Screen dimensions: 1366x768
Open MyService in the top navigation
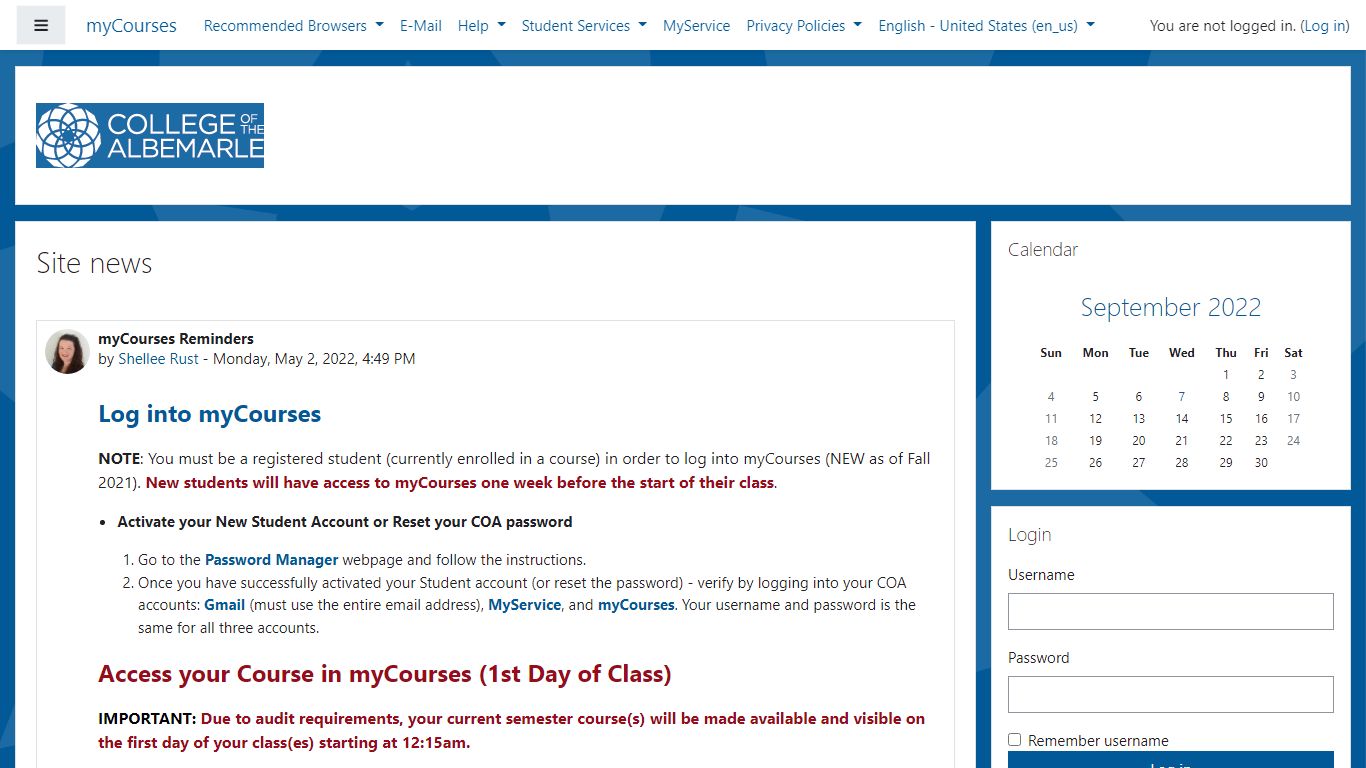click(x=697, y=25)
